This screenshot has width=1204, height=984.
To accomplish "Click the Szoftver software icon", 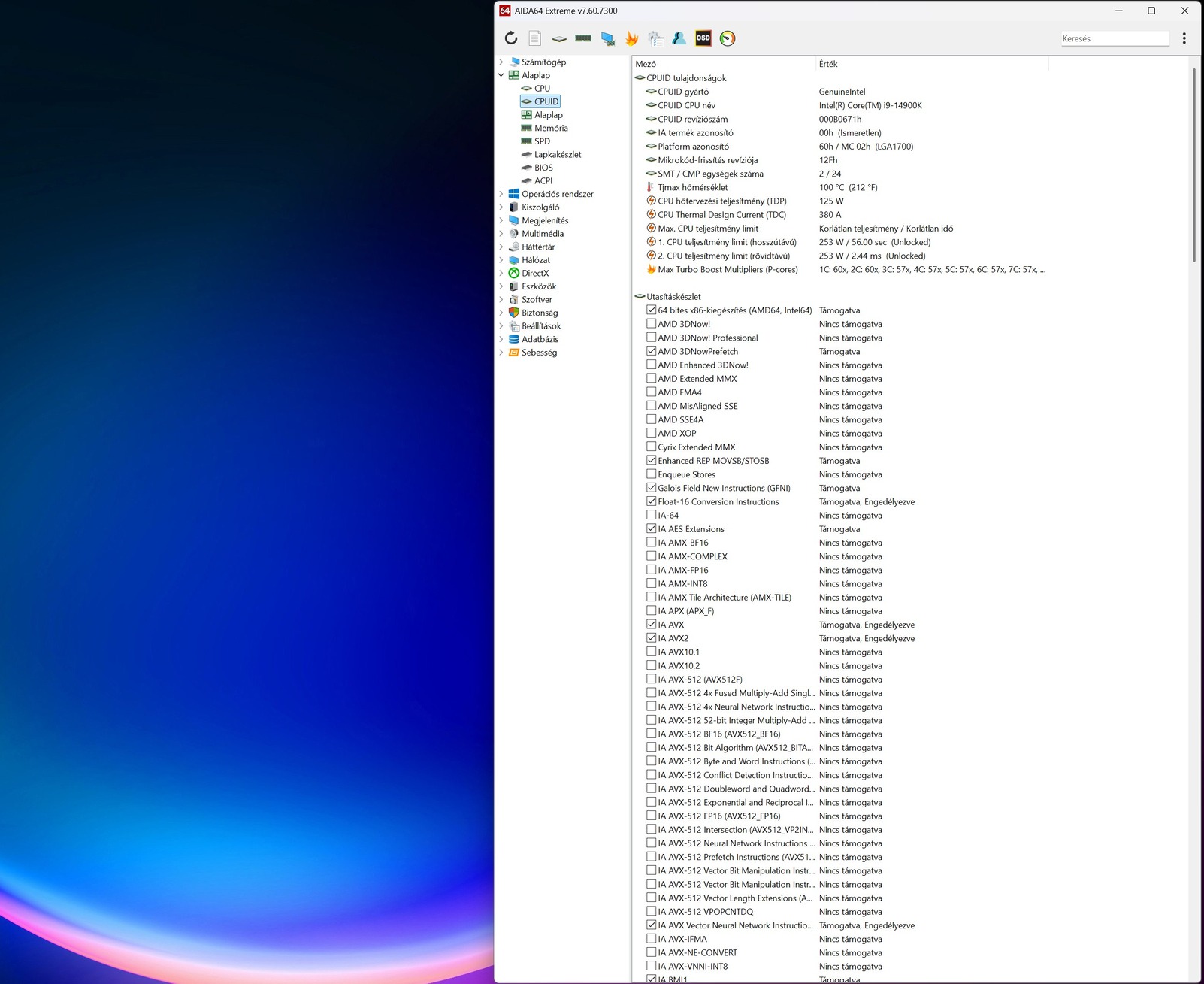I will point(514,299).
